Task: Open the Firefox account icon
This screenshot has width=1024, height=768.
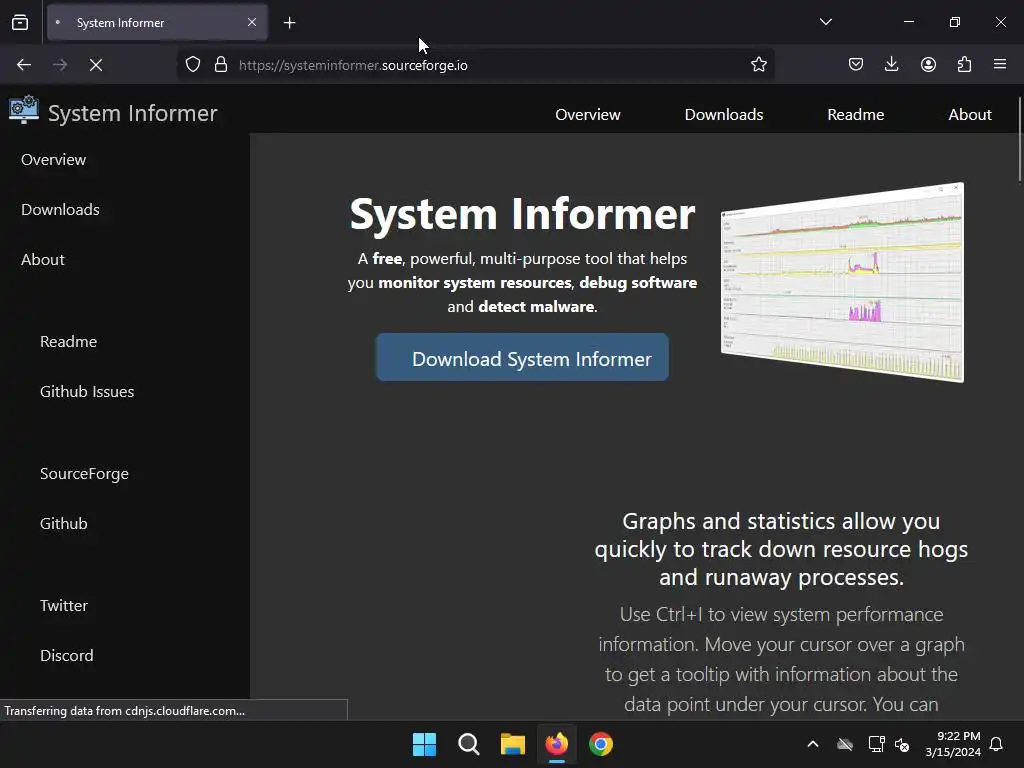Action: pos(928,64)
